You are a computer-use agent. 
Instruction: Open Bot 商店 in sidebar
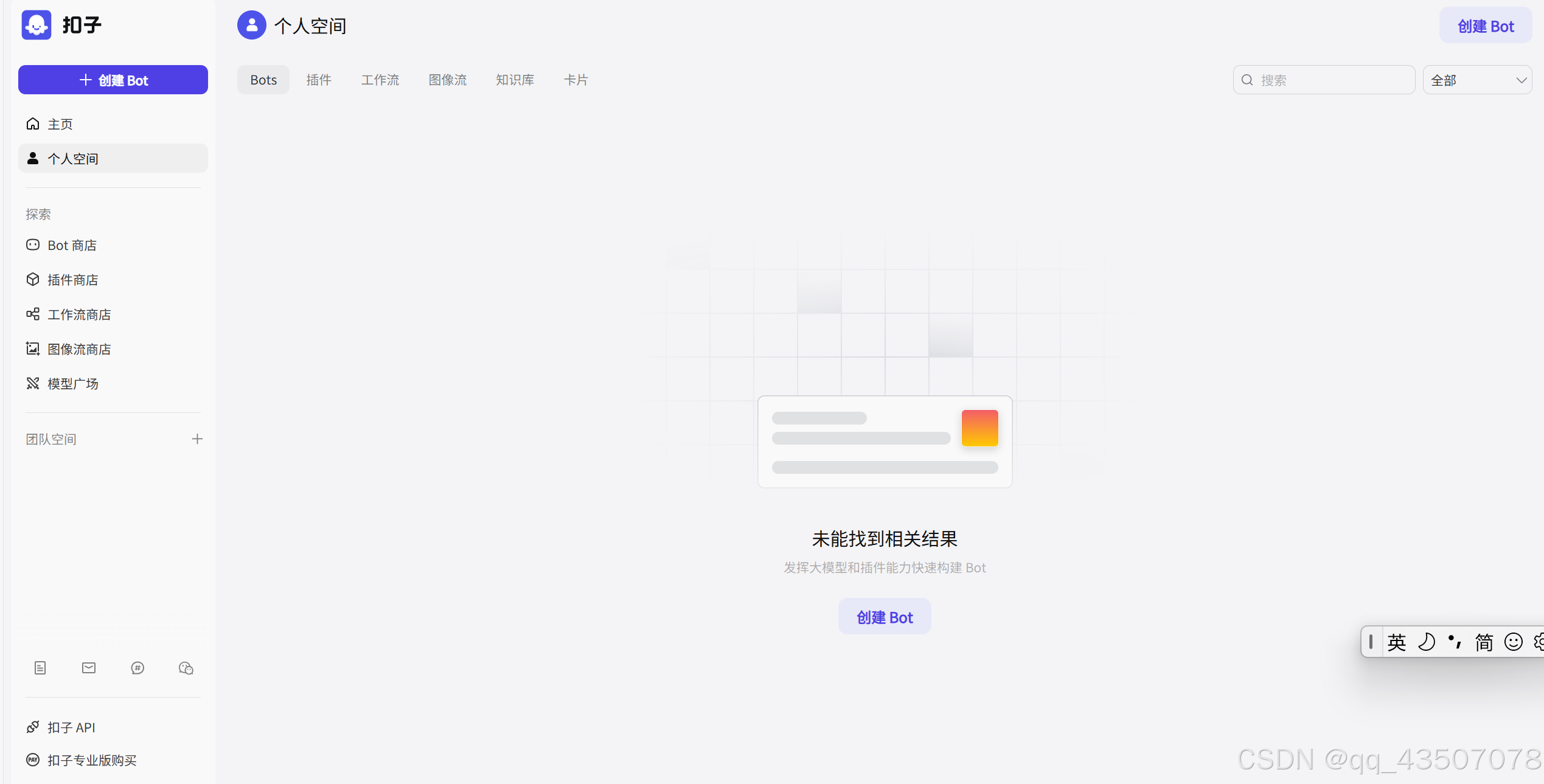tap(72, 245)
